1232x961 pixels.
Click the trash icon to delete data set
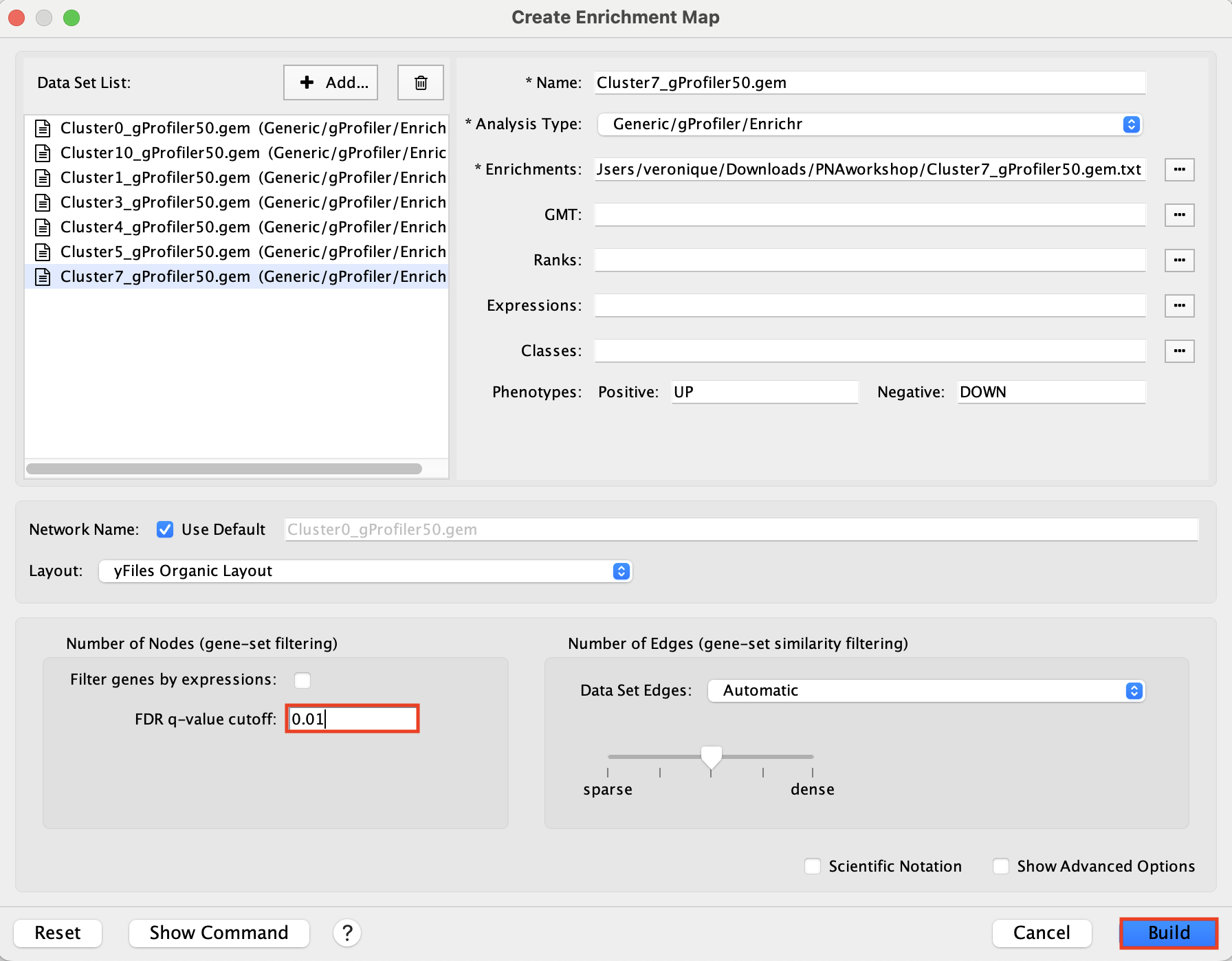(x=420, y=82)
